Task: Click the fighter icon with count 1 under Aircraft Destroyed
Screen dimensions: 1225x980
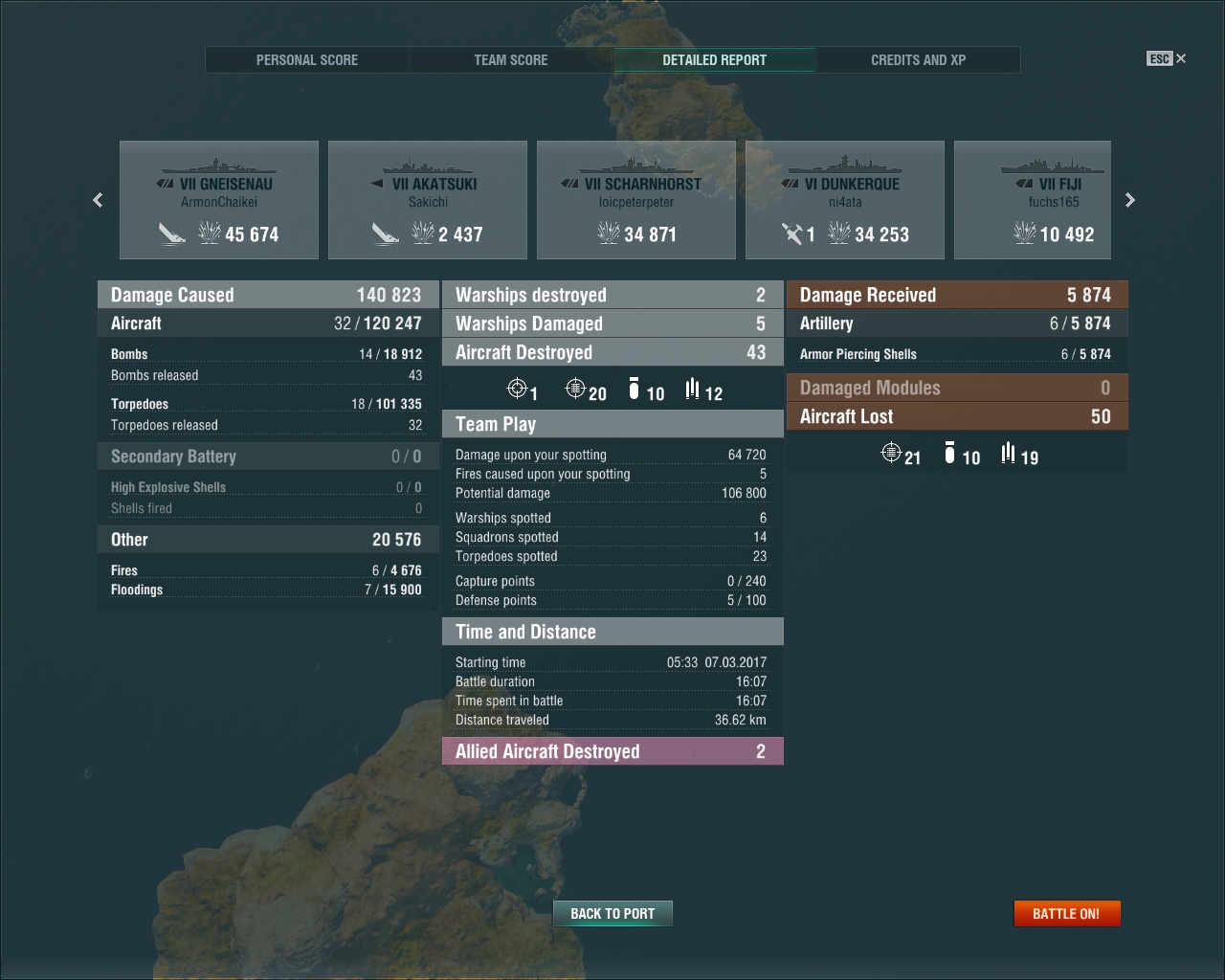Action: point(517,389)
